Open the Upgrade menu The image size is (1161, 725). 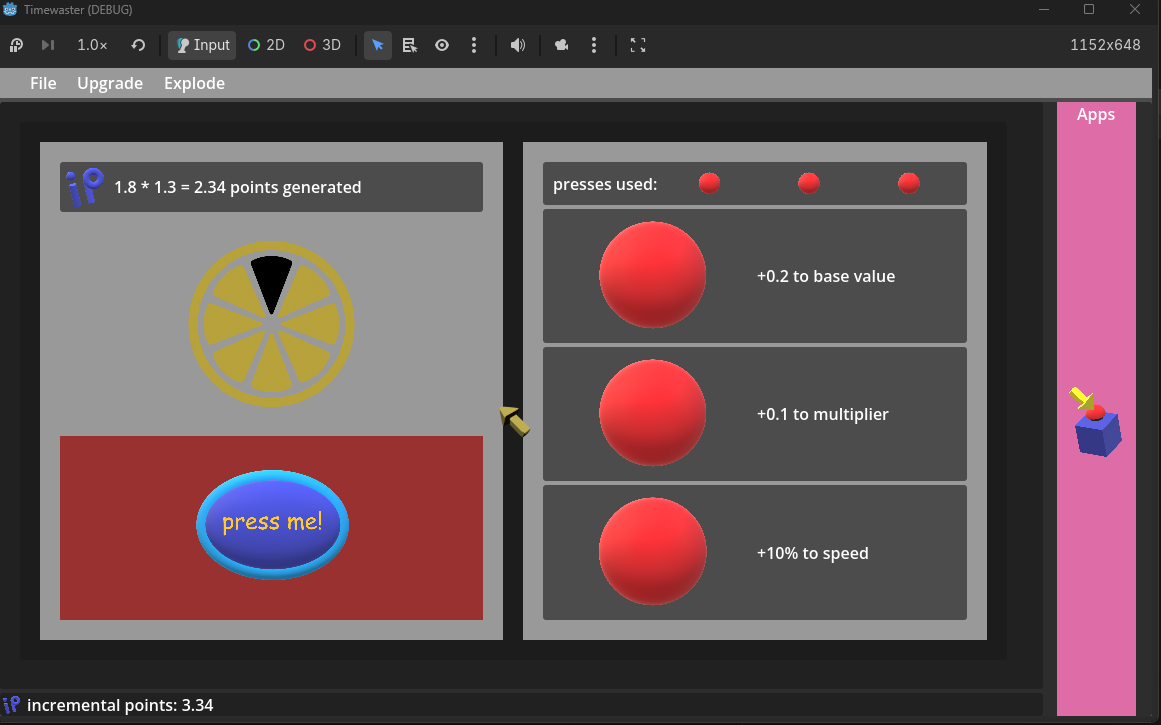110,83
